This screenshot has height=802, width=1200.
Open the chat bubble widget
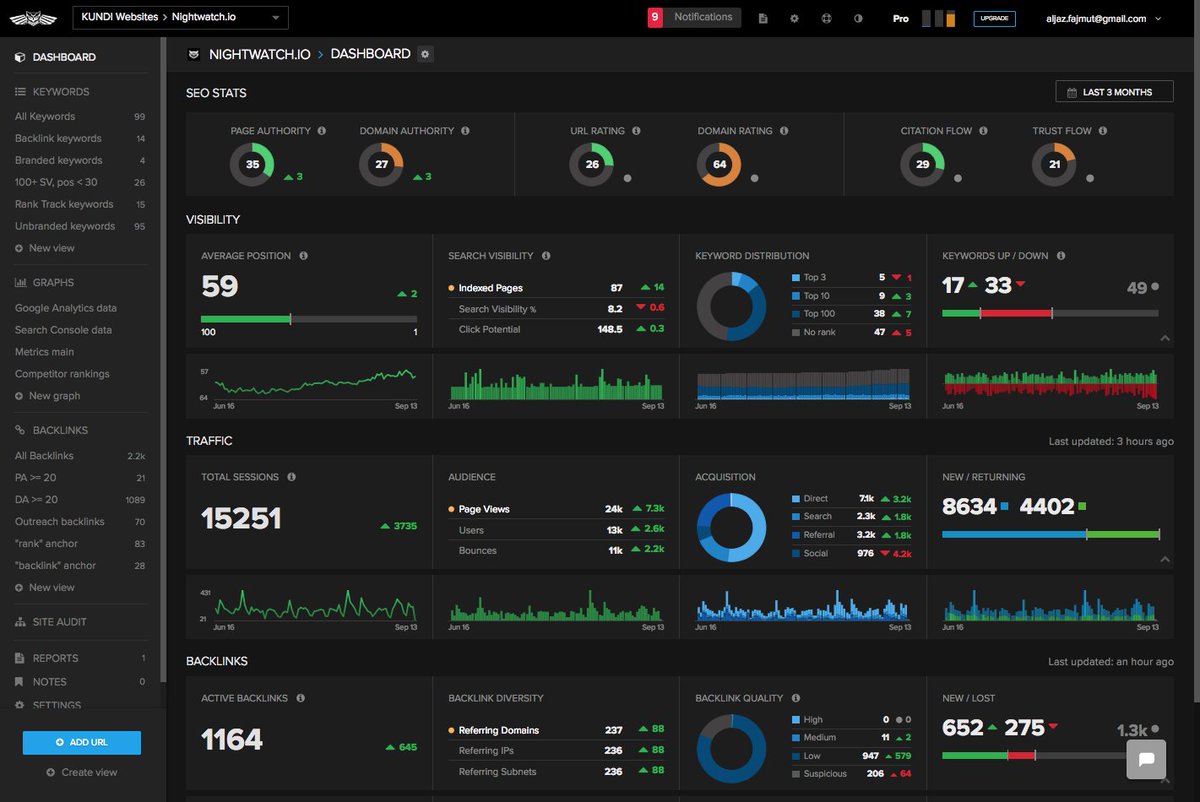coord(1146,759)
